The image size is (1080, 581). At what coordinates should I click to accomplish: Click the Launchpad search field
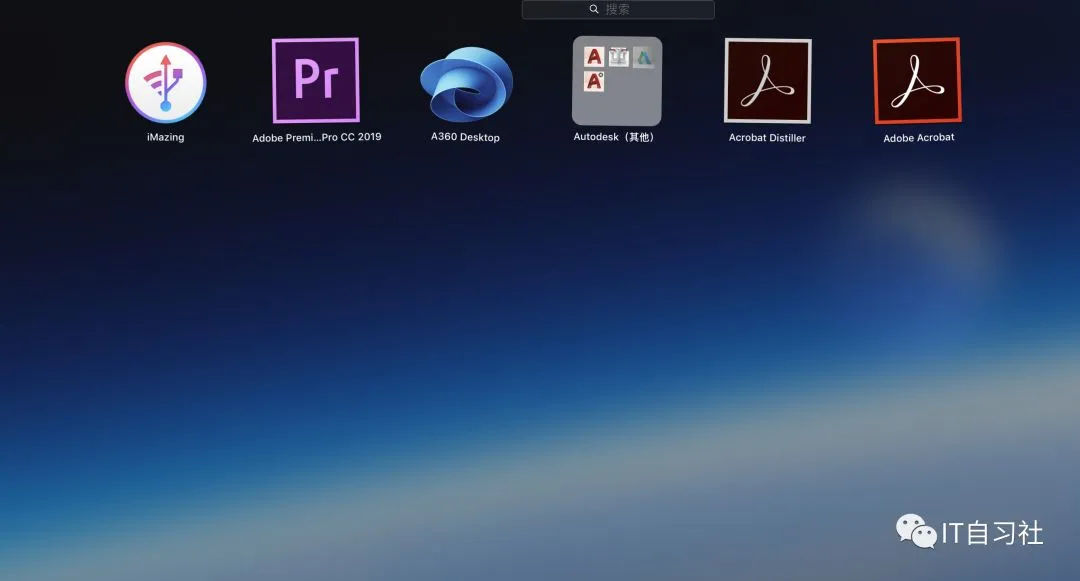[x=618, y=9]
